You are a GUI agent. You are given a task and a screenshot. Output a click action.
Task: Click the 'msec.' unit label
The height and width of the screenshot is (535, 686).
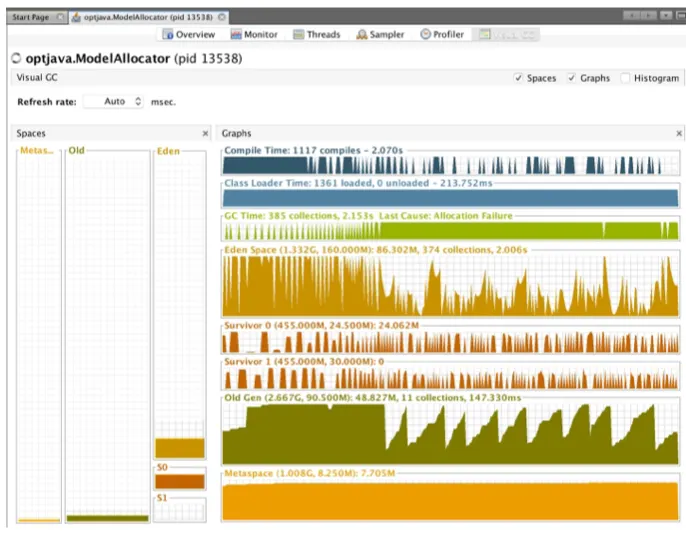pyautogui.click(x=163, y=102)
